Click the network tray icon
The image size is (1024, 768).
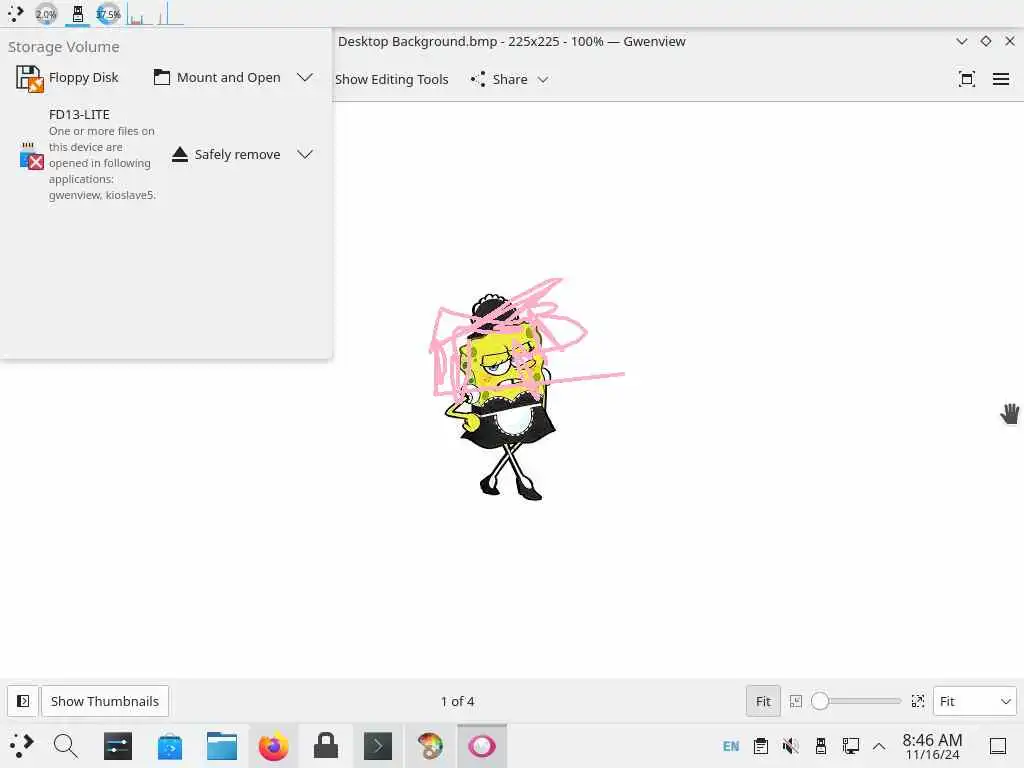tap(850, 746)
